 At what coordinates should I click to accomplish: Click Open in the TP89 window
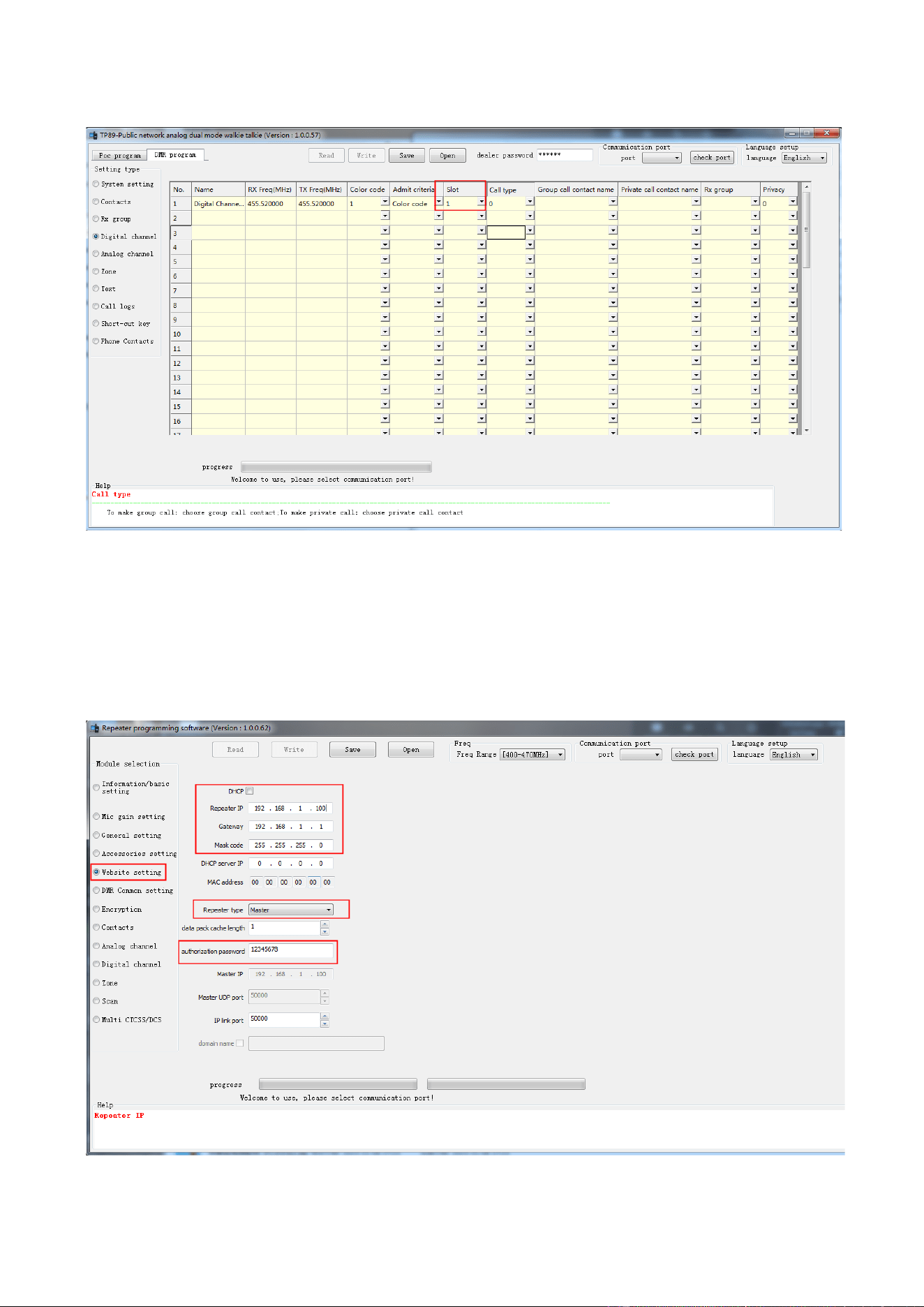point(447,156)
